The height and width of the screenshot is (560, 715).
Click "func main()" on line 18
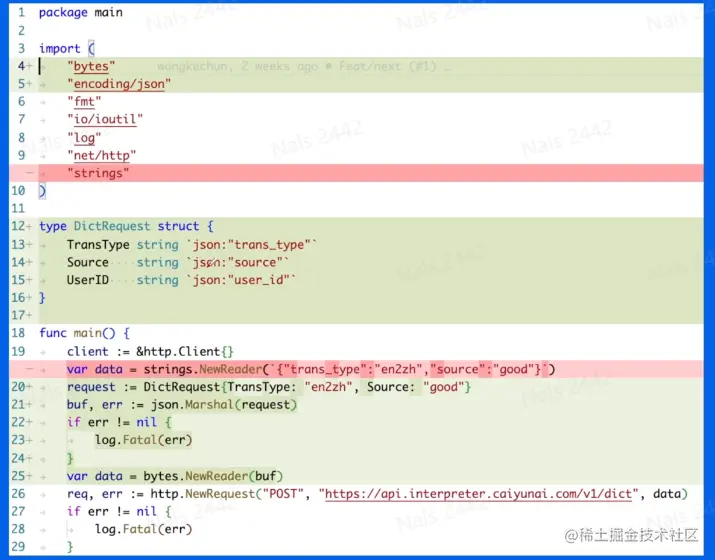coord(77,333)
